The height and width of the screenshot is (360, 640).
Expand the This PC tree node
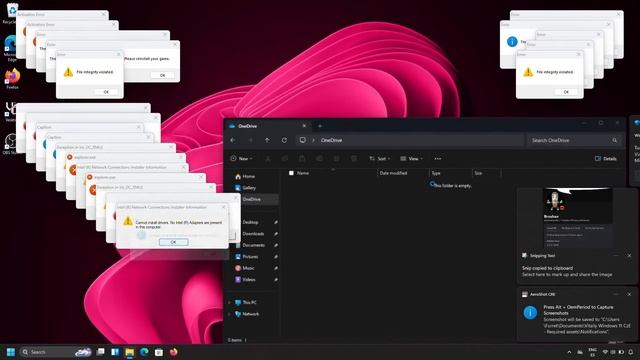pyautogui.click(x=229, y=302)
